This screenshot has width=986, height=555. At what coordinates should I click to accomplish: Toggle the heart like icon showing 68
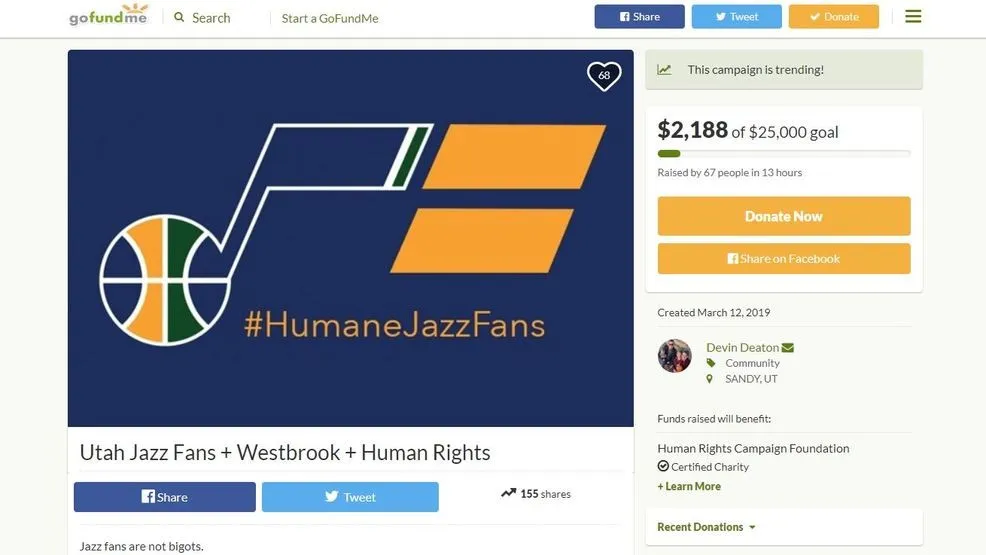pos(604,75)
